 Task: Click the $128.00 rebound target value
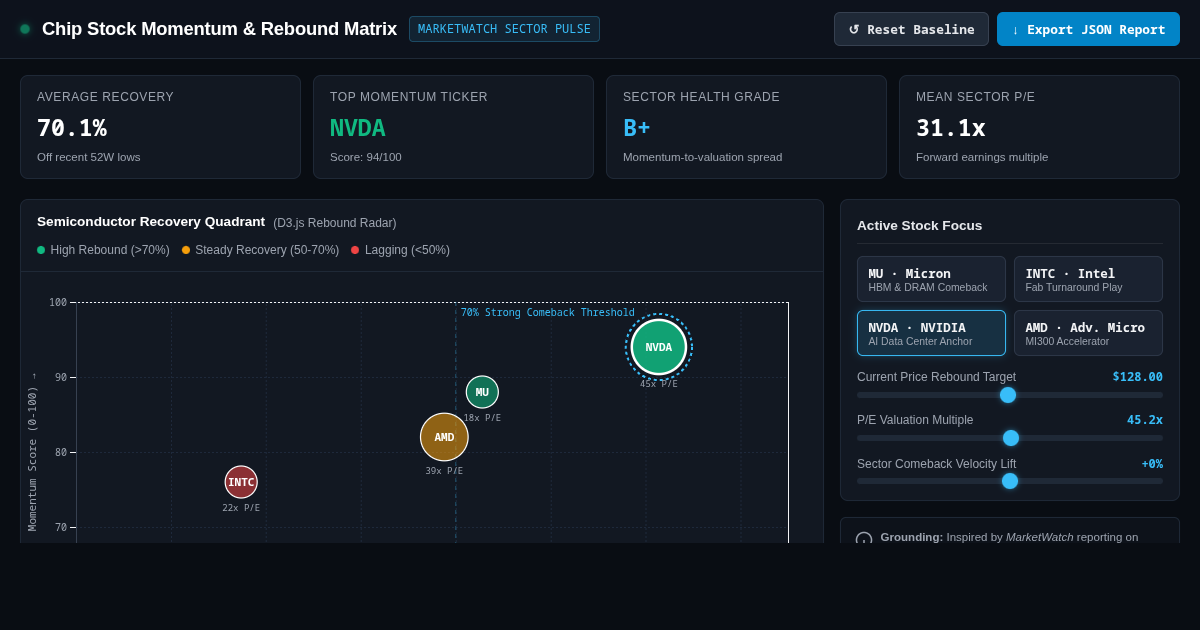1138,377
